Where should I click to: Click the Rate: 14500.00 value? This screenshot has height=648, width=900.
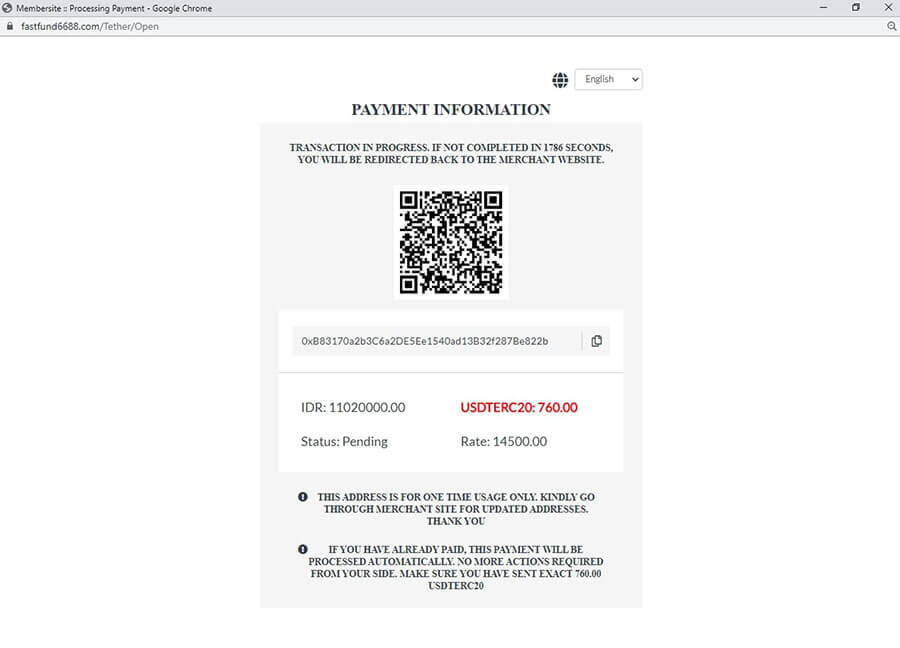pos(503,441)
